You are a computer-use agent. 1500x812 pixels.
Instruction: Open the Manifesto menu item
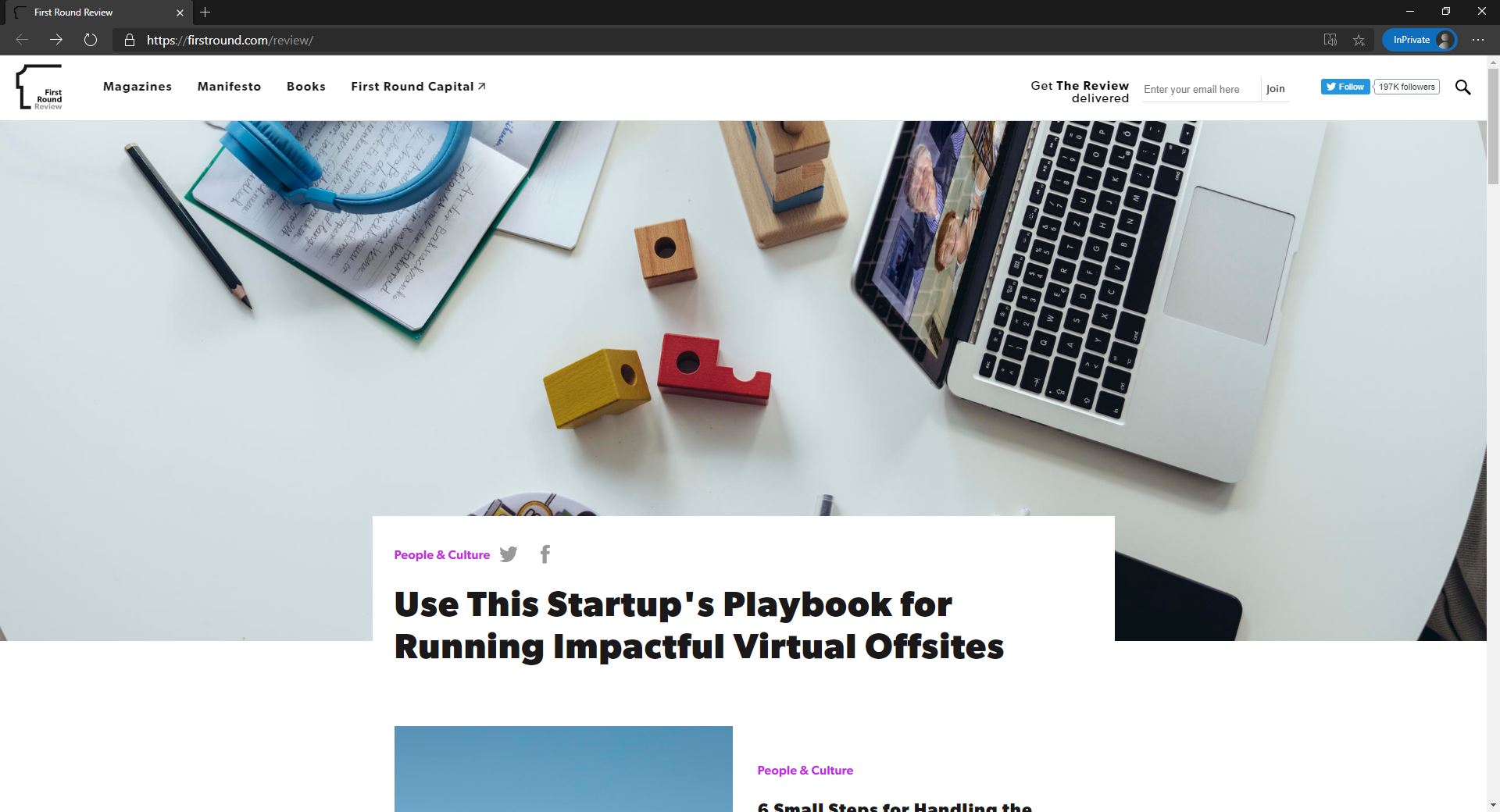(x=230, y=87)
